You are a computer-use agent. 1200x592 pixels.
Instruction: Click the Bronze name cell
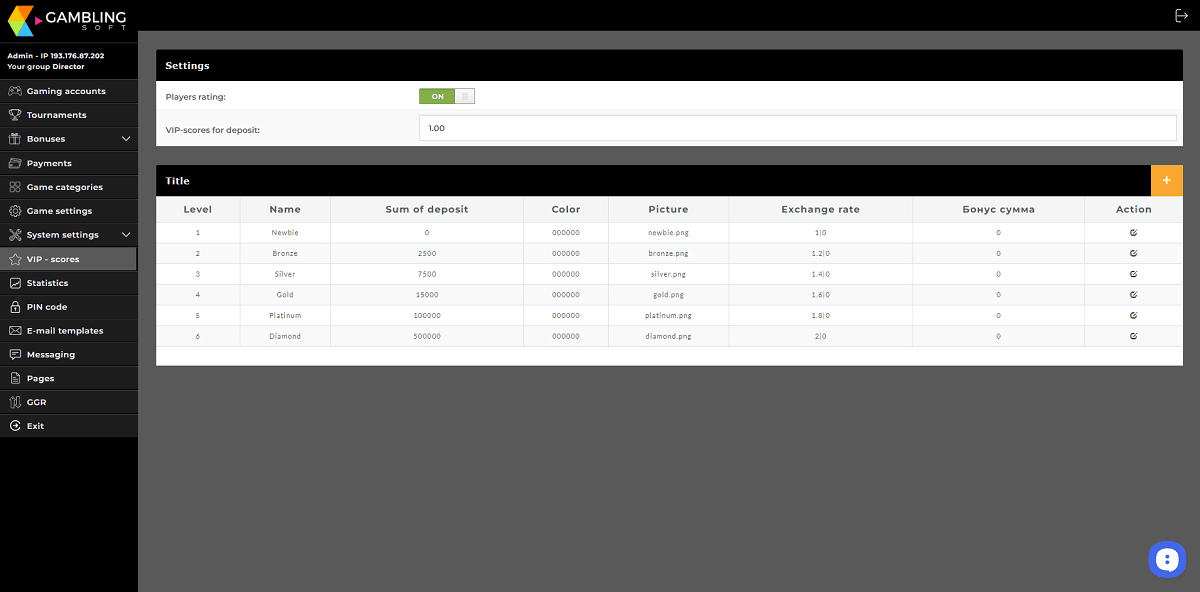[x=285, y=253]
